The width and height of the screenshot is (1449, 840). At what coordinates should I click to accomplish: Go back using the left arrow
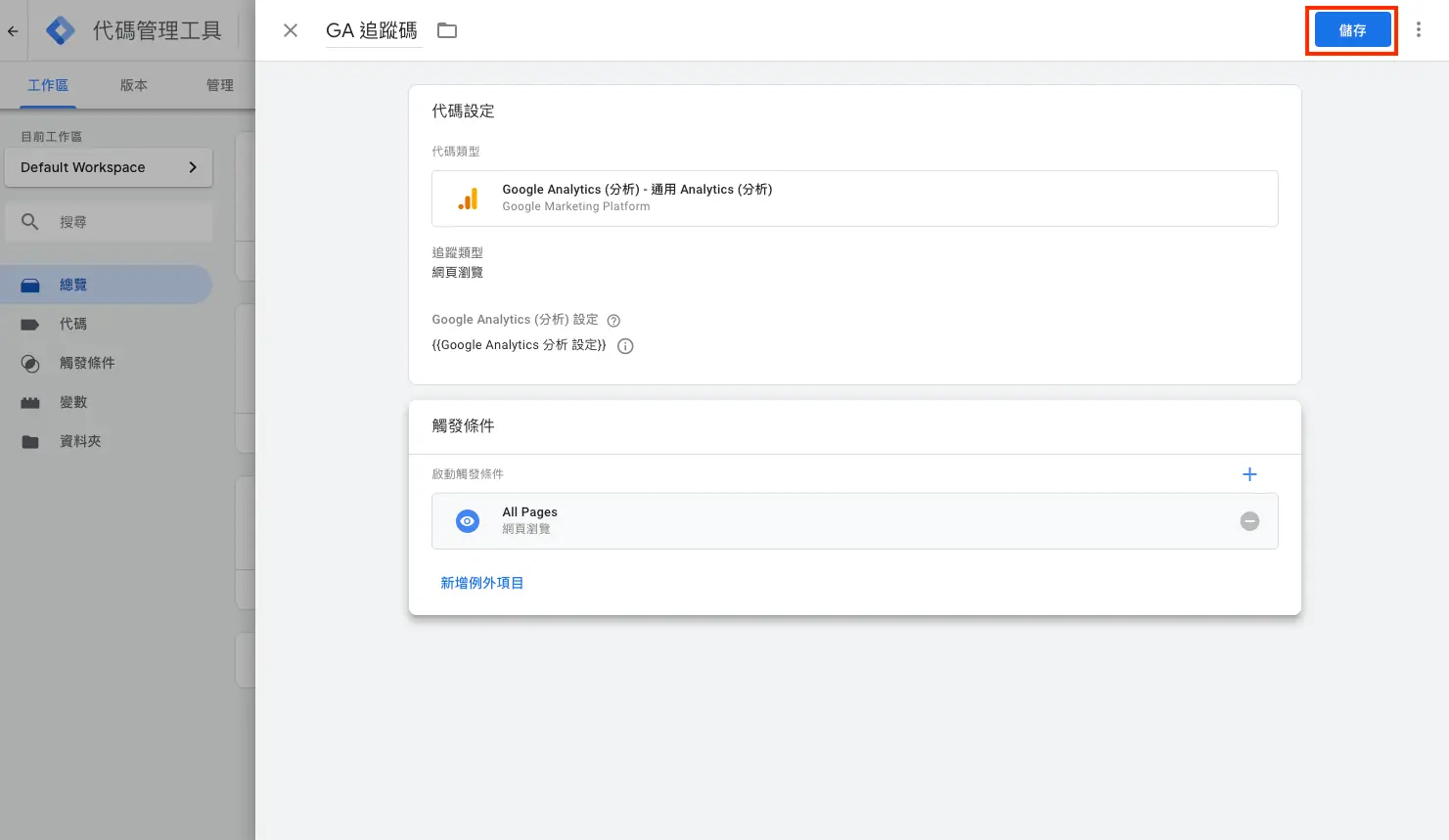13,31
